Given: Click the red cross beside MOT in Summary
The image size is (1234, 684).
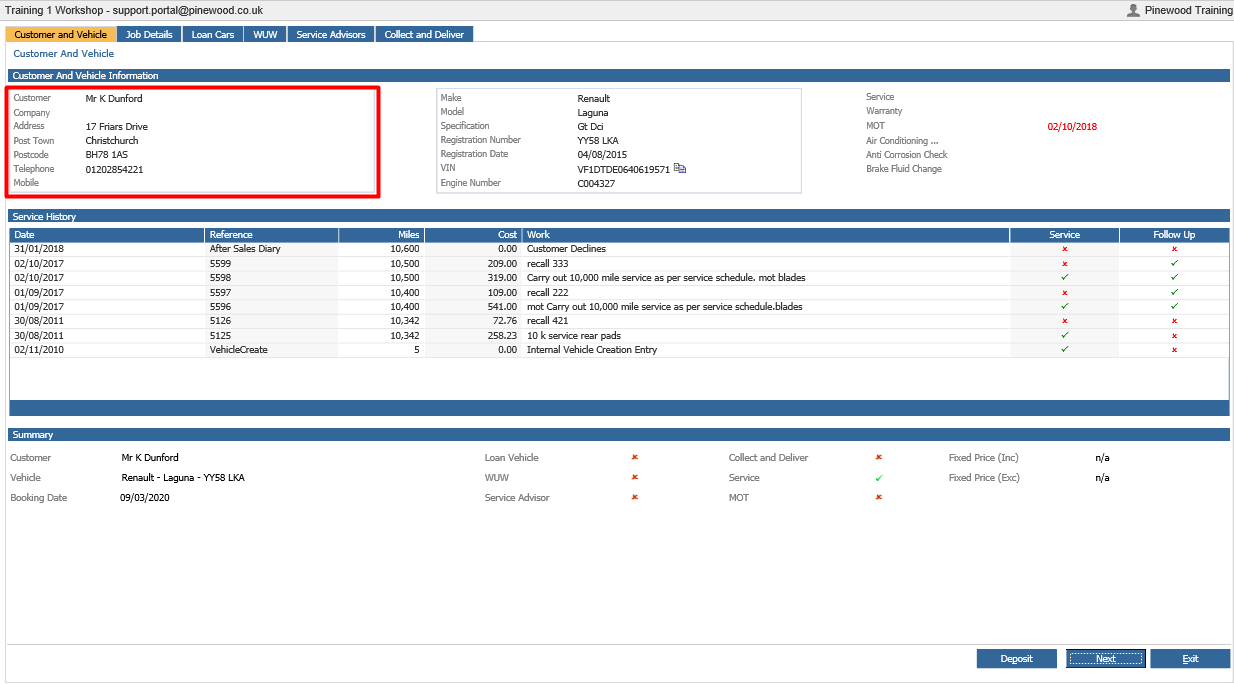Looking at the screenshot, I should [879, 497].
